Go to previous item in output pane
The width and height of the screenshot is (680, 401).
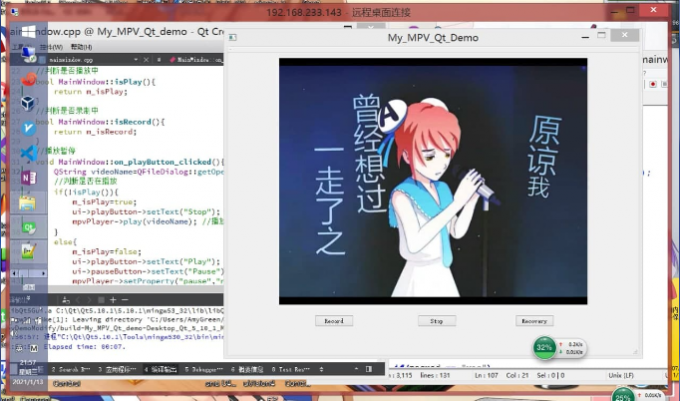78,300
